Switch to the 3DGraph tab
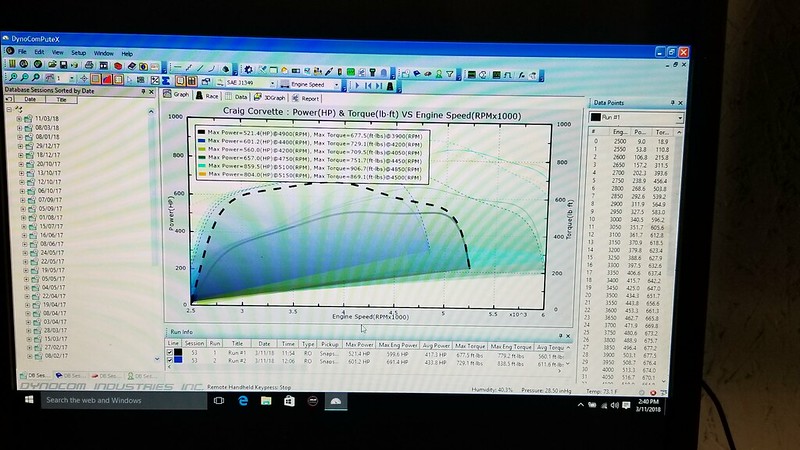The image size is (800, 450). click(269, 98)
